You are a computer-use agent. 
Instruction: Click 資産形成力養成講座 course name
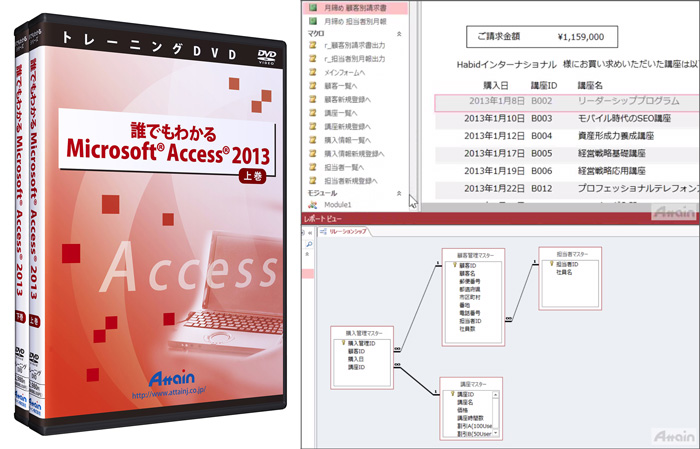tap(616, 136)
